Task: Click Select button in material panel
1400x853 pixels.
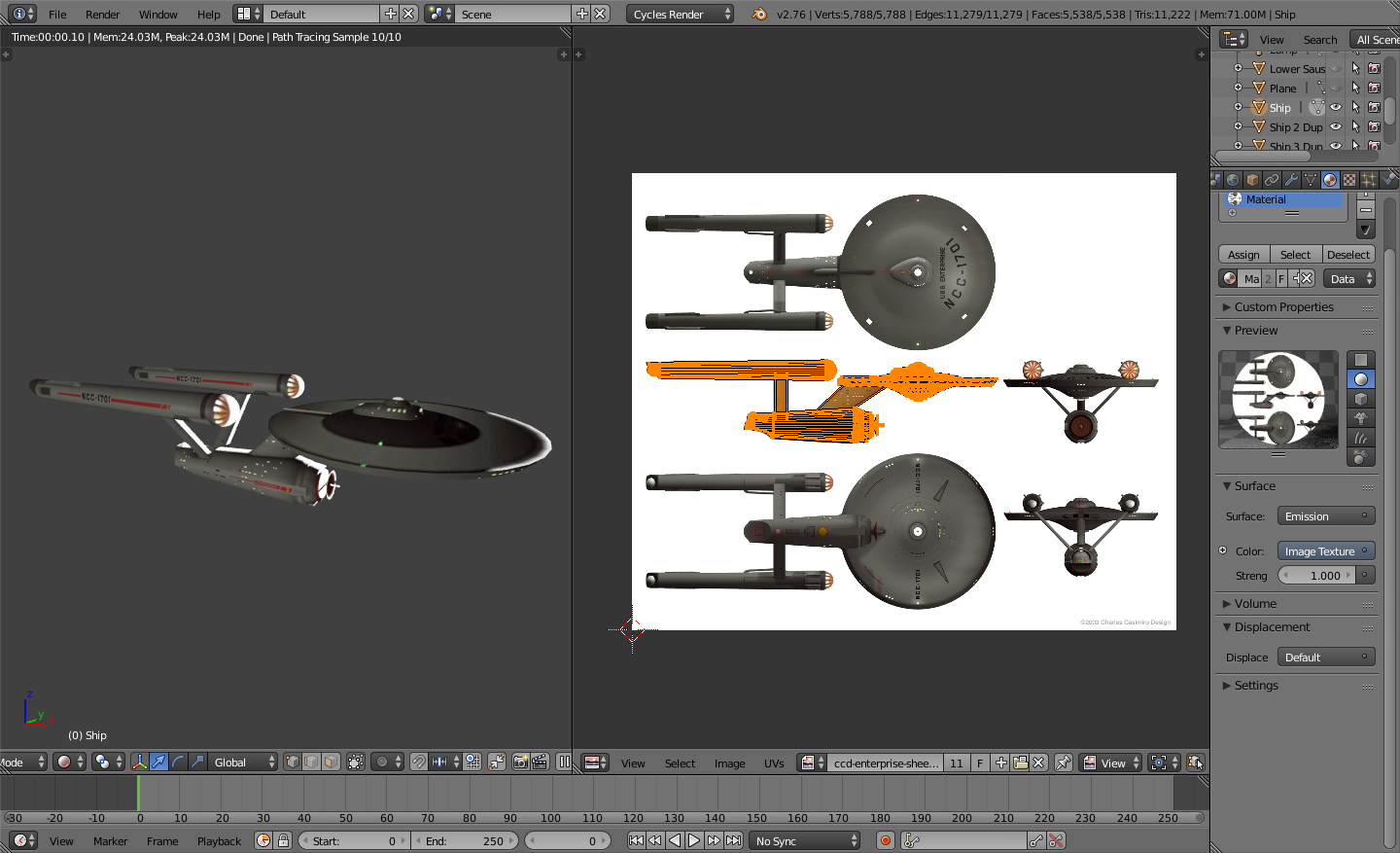Action: pyautogui.click(x=1296, y=255)
